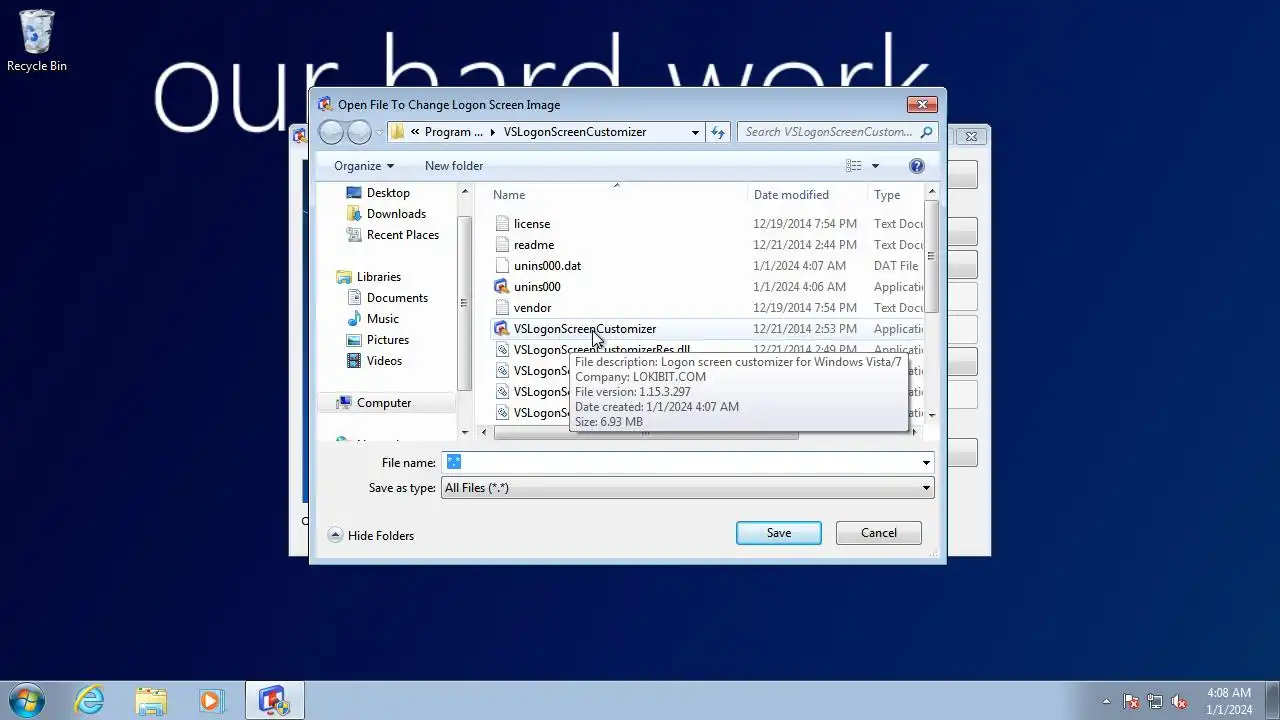1280x720 pixels.
Task: Open the Help question-mark icon
Action: [916, 166]
